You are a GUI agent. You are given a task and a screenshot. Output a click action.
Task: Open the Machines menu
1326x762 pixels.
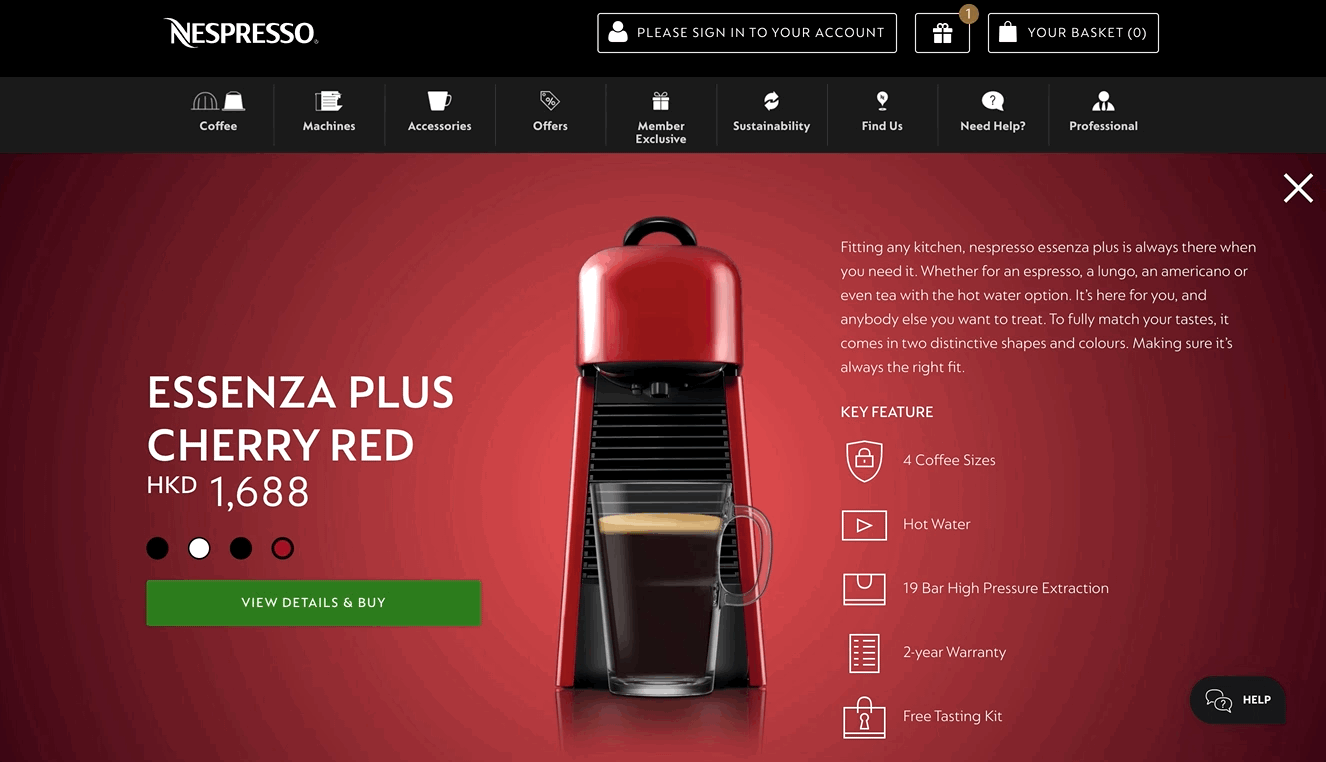point(329,112)
